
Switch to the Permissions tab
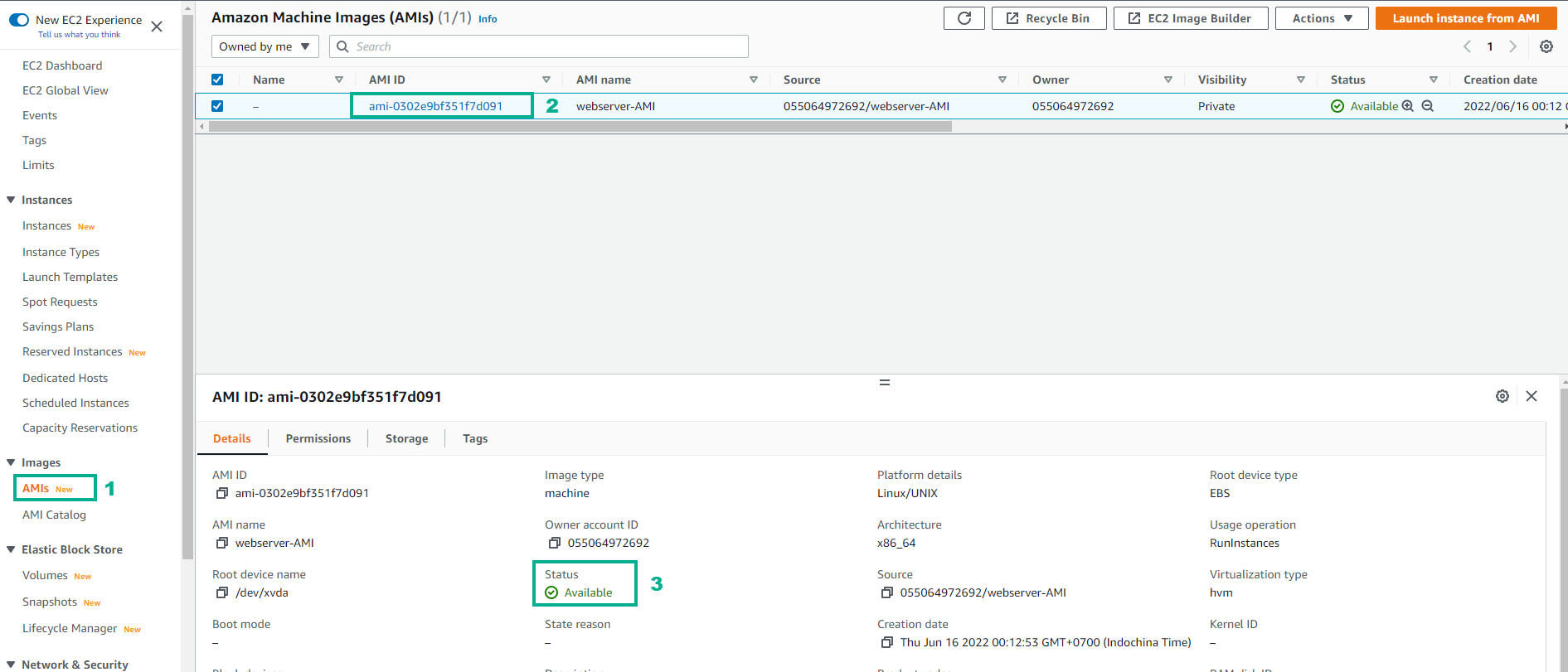[x=318, y=438]
